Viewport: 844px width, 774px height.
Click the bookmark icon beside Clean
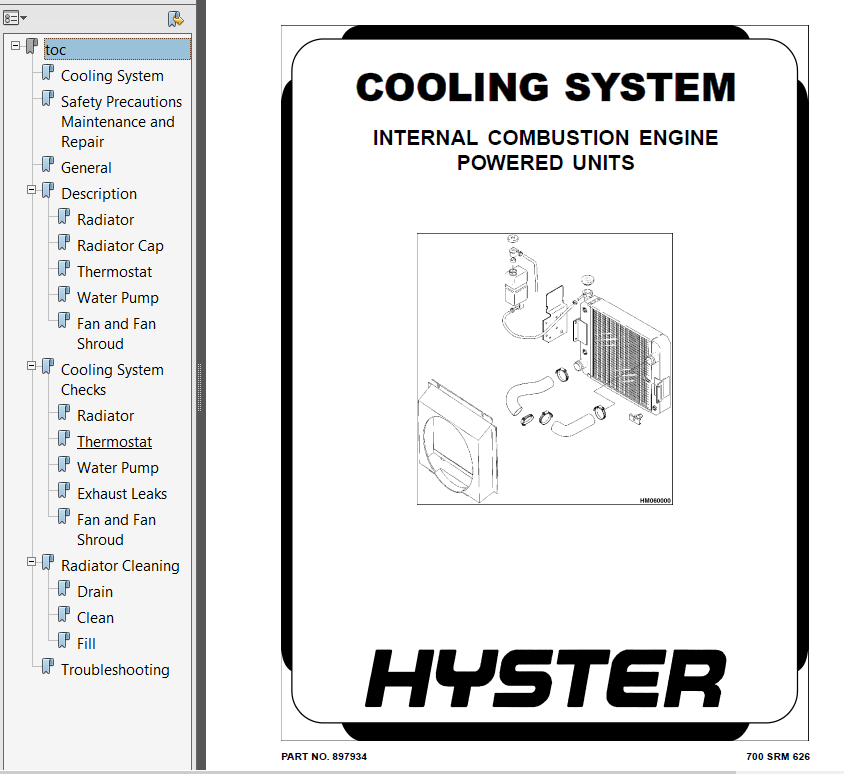[64, 614]
